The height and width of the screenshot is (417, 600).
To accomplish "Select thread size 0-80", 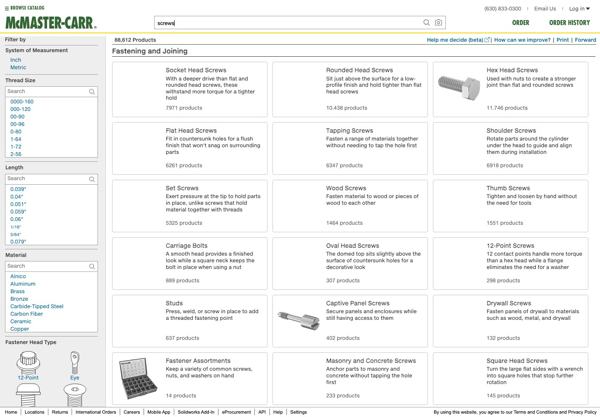I will click(x=16, y=132).
